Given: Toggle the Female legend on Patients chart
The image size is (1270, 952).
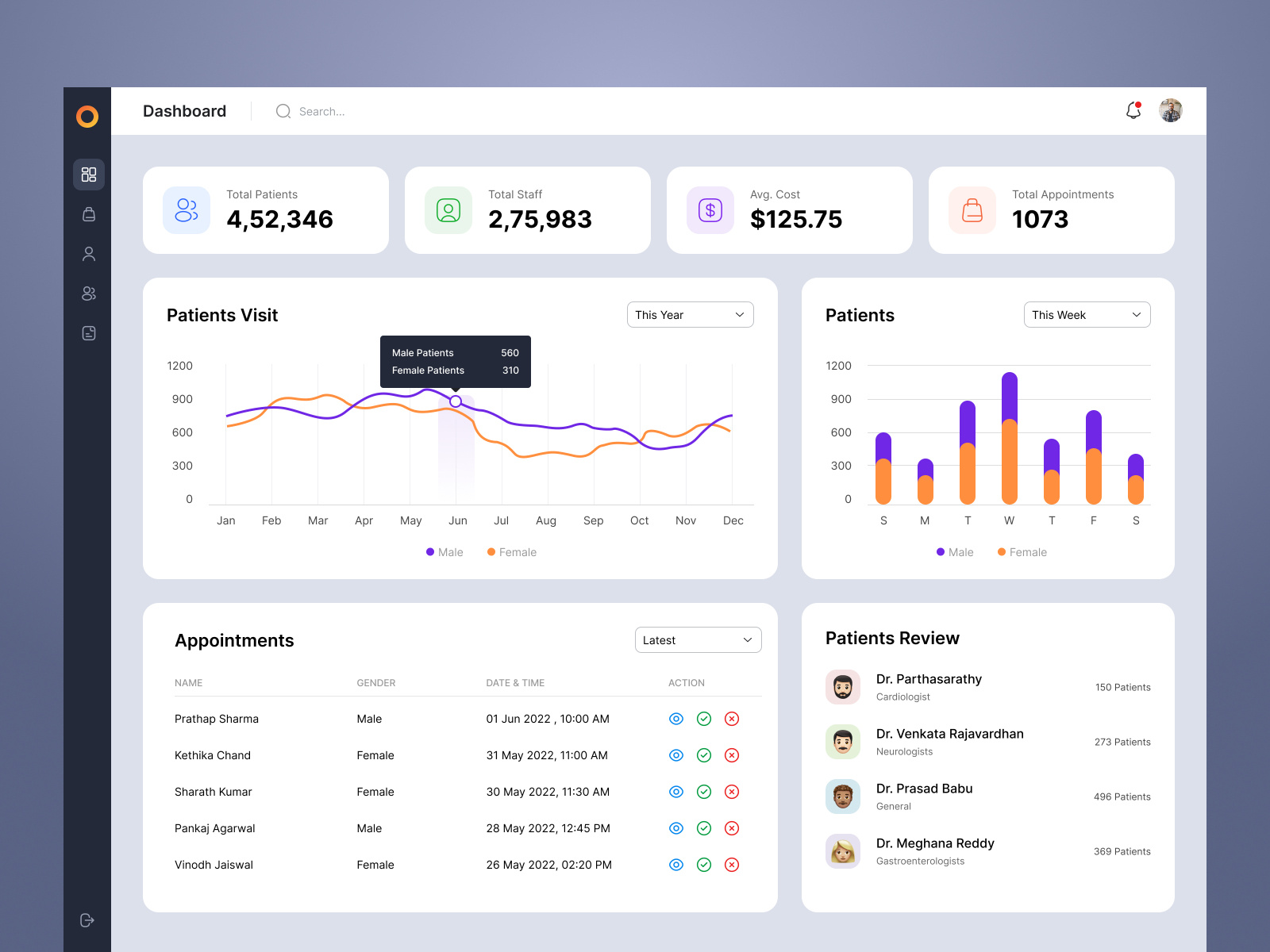Looking at the screenshot, I should click(1022, 551).
